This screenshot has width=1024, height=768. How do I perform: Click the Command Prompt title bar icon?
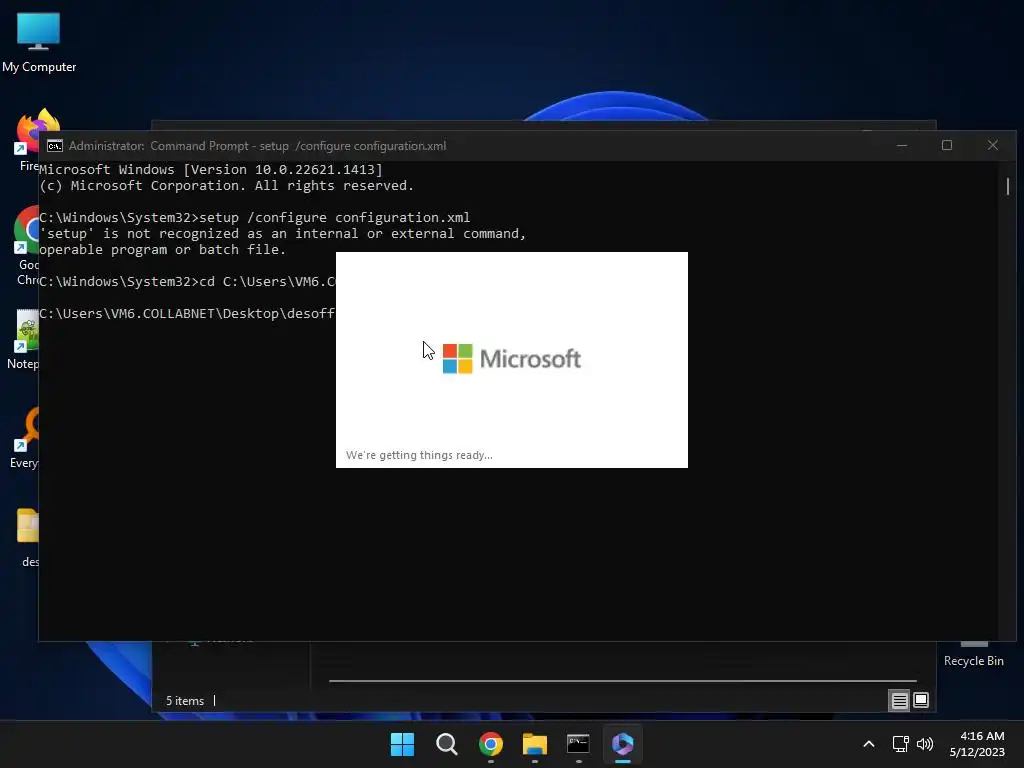point(55,146)
